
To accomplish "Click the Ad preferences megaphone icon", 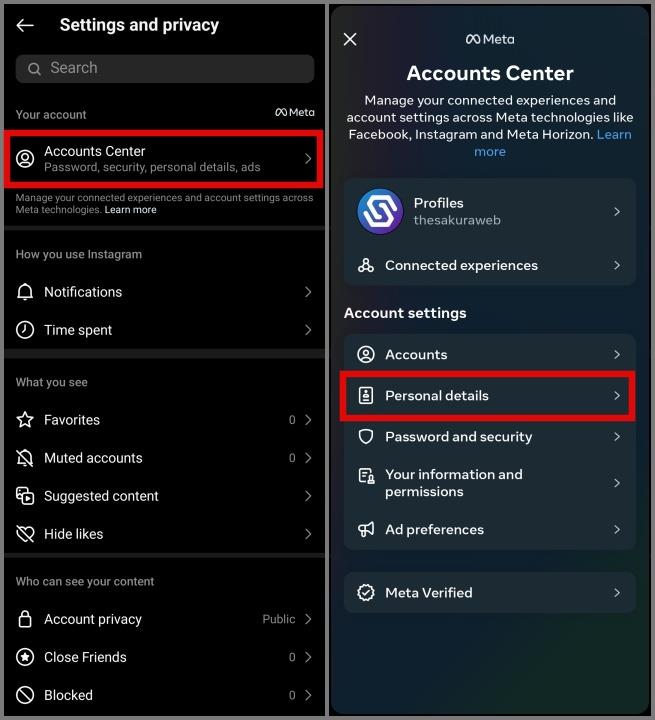I will coord(366,529).
